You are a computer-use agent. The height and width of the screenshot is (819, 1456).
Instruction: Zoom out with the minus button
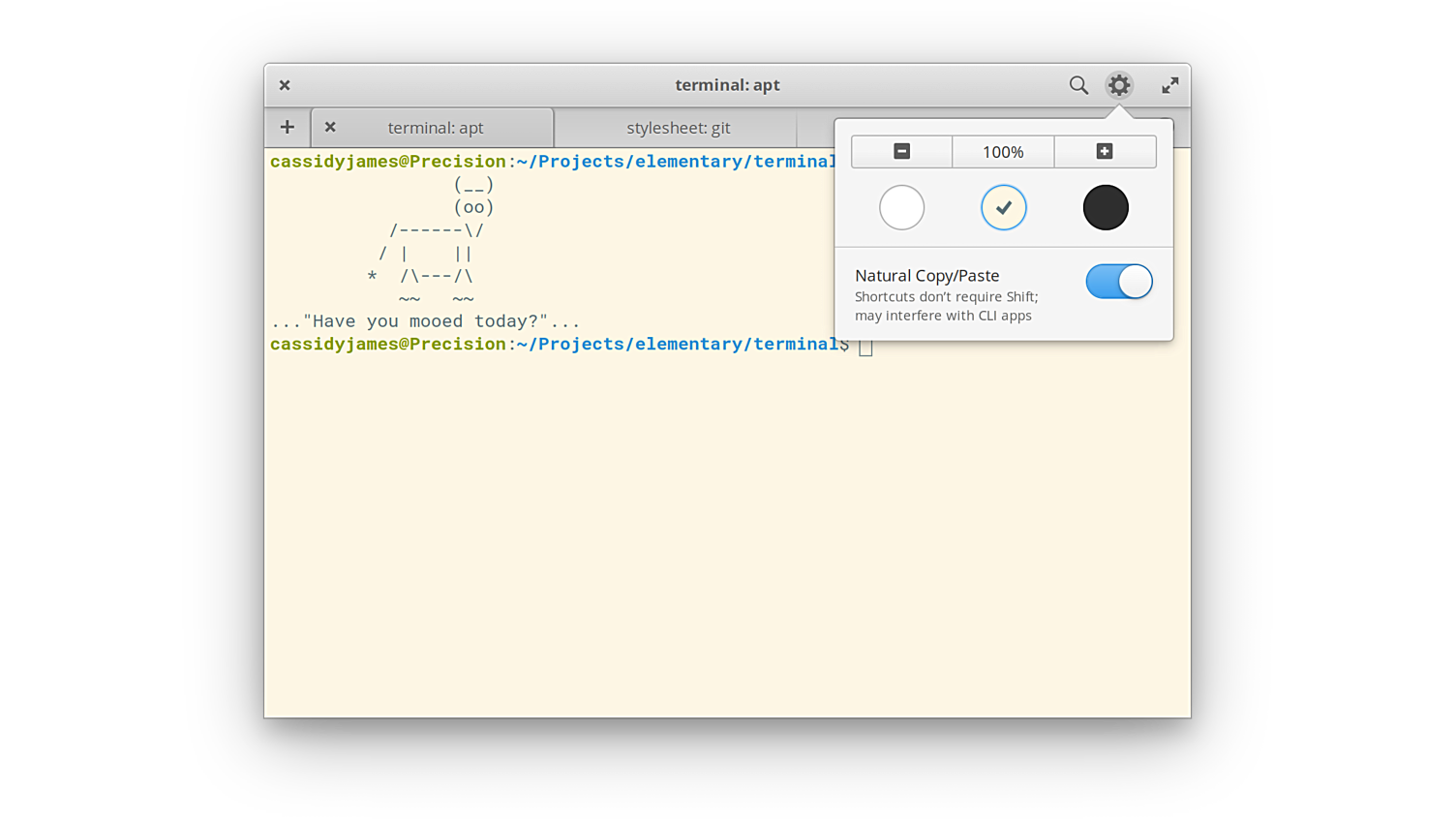coord(901,152)
